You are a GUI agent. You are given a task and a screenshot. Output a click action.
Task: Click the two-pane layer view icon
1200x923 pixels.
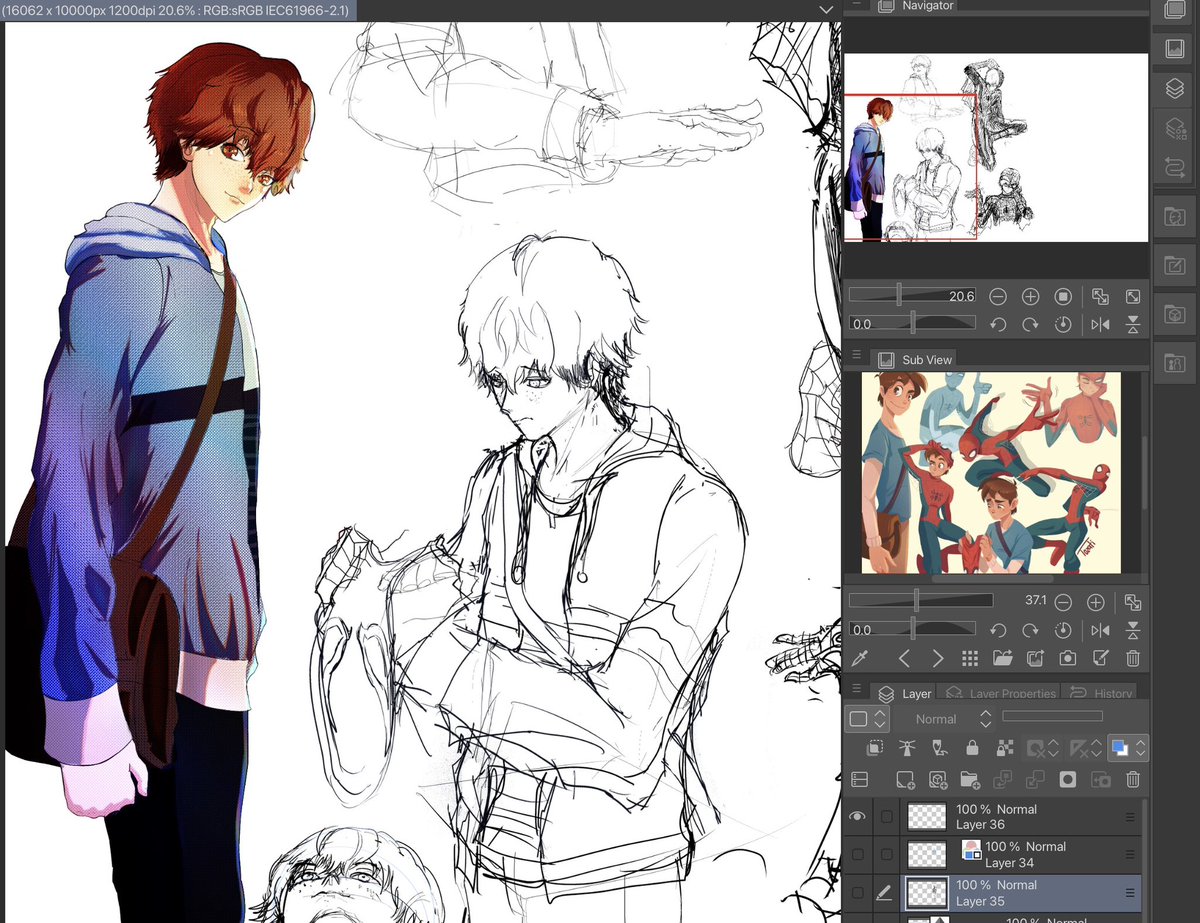(859, 779)
